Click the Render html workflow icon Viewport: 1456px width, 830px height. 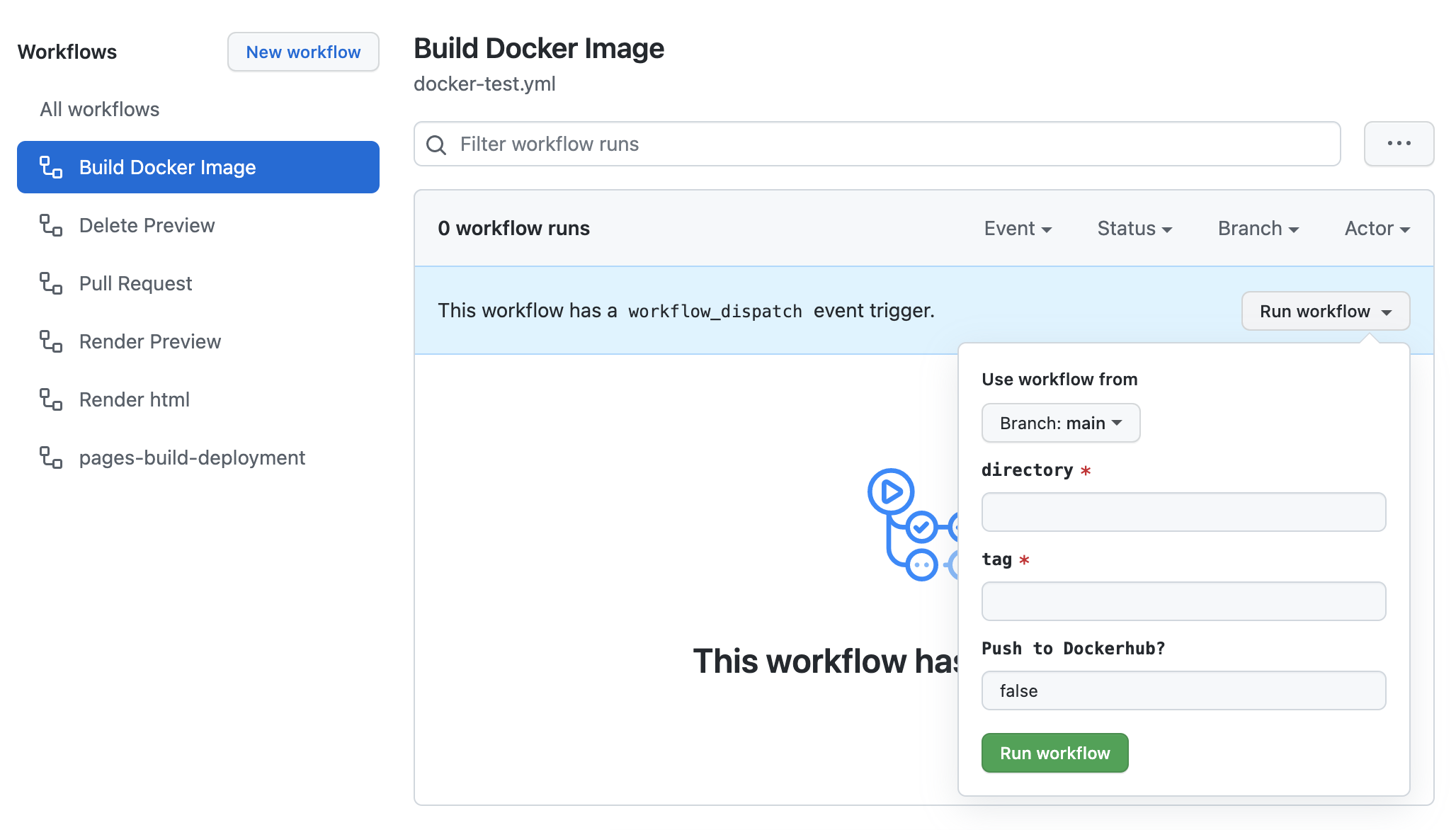coord(51,399)
